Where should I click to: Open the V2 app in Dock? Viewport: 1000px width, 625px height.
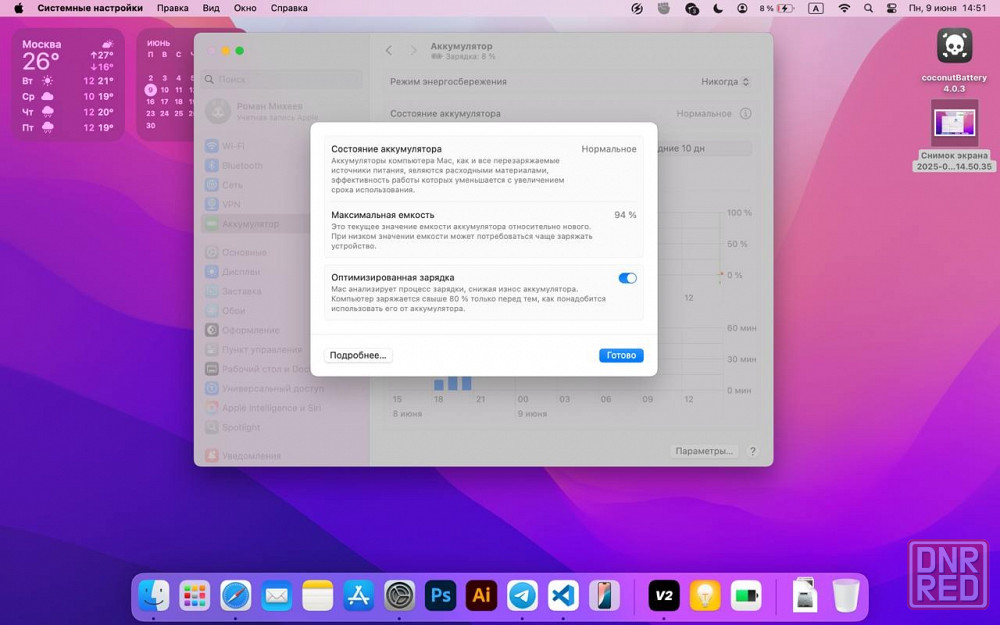[664, 596]
